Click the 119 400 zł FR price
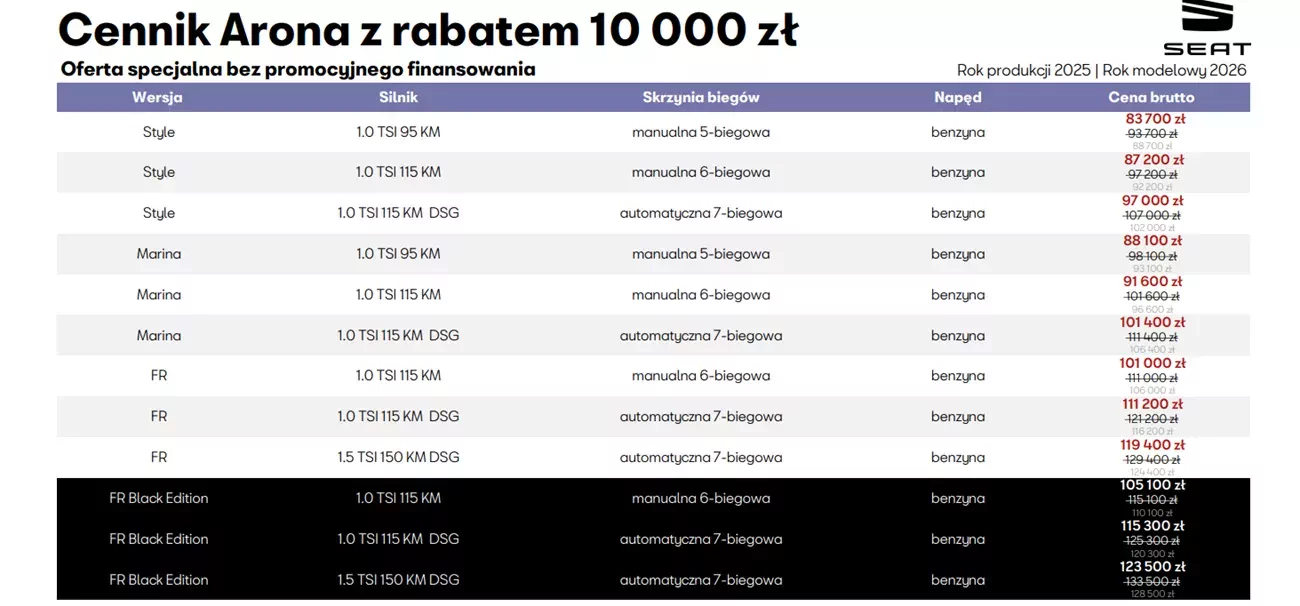The image size is (1300, 606). point(1152,445)
